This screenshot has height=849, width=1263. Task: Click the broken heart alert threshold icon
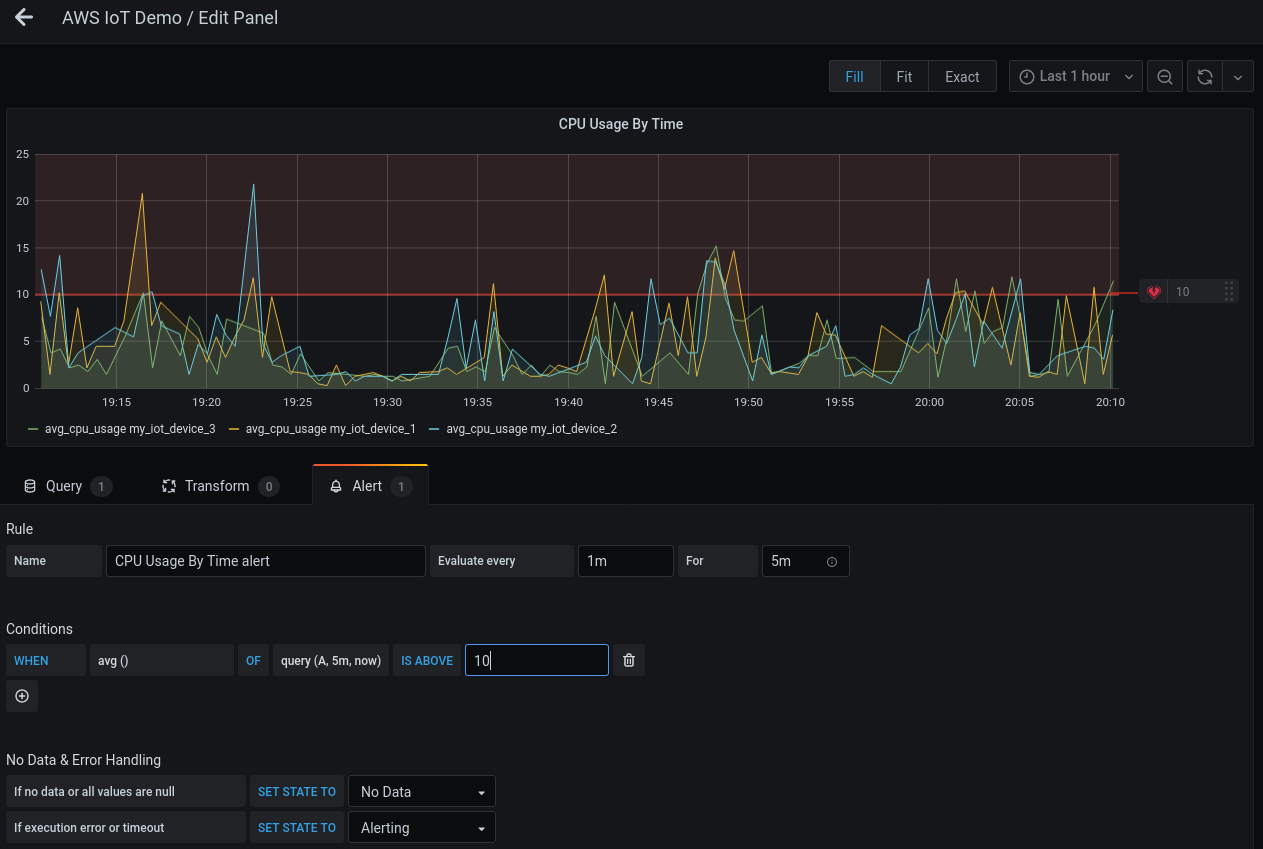click(x=1154, y=291)
